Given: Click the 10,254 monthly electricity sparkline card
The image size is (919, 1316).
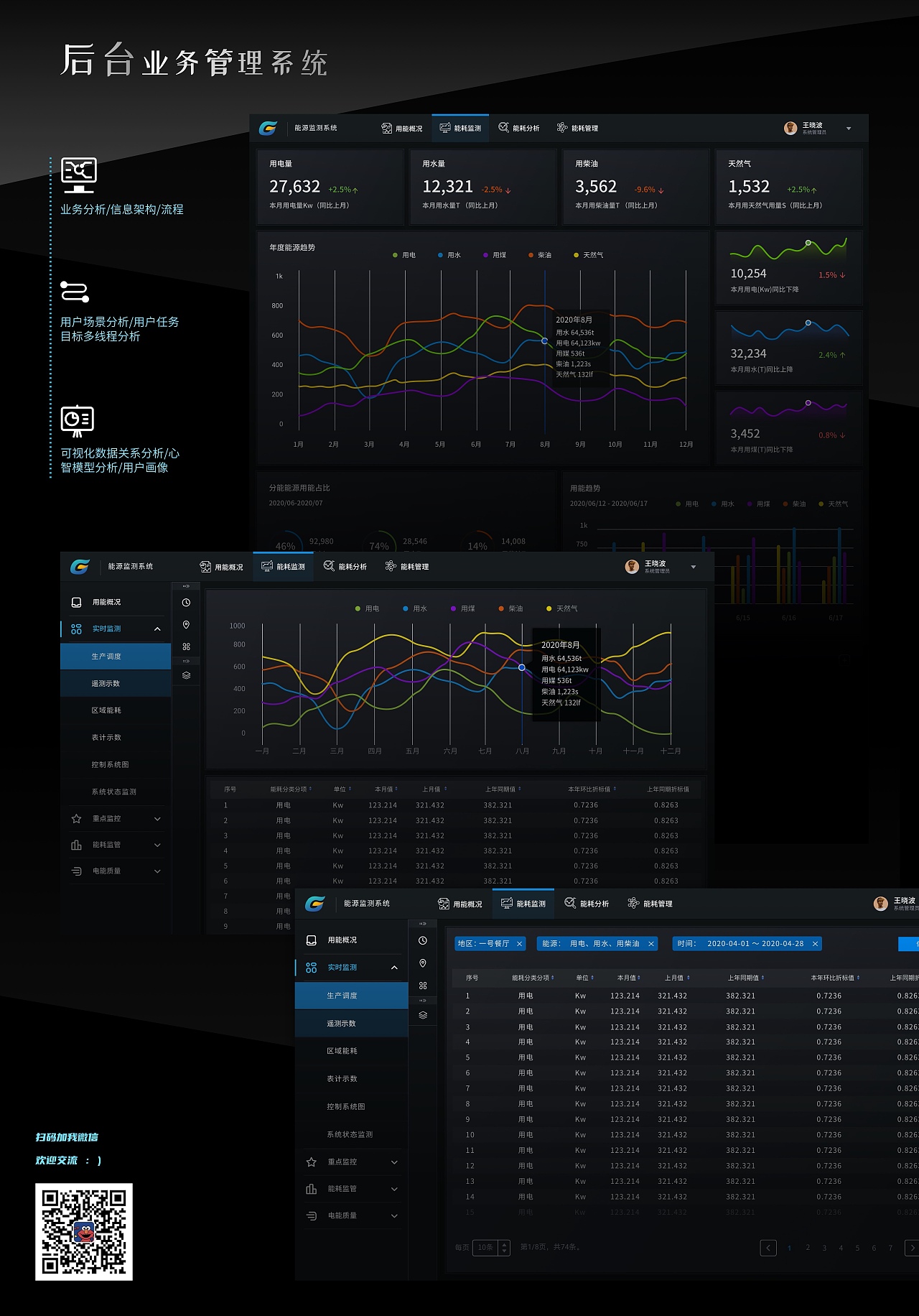Looking at the screenshot, I should pos(789,267).
